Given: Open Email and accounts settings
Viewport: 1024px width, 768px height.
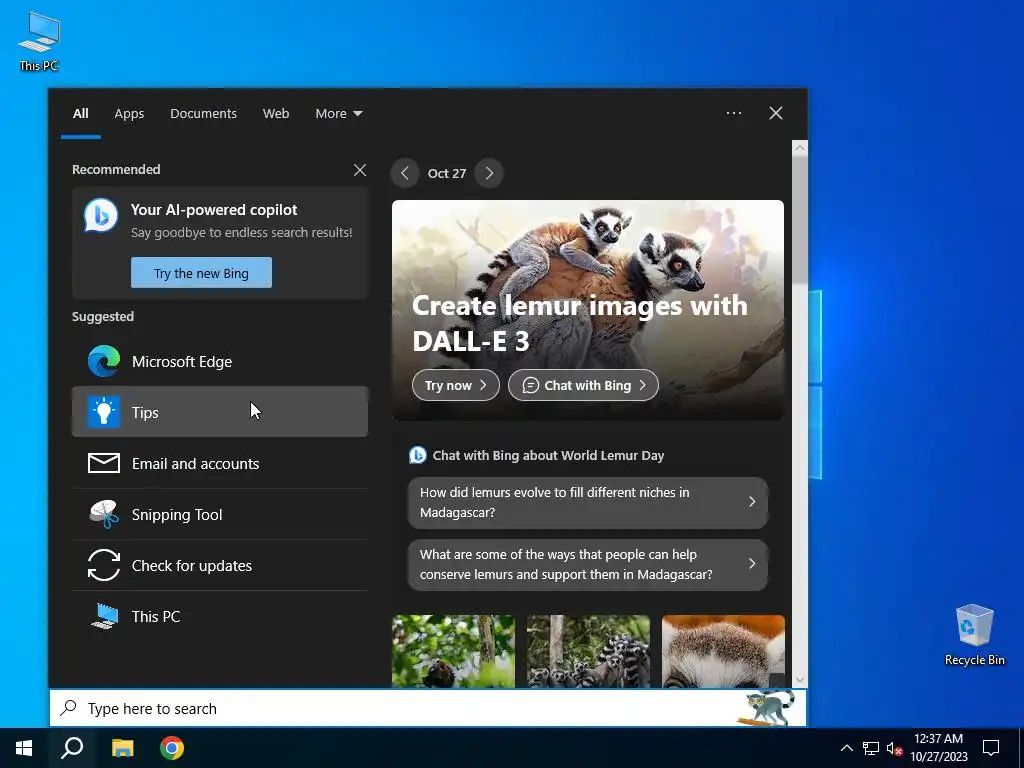Looking at the screenshot, I should [x=219, y=463].
